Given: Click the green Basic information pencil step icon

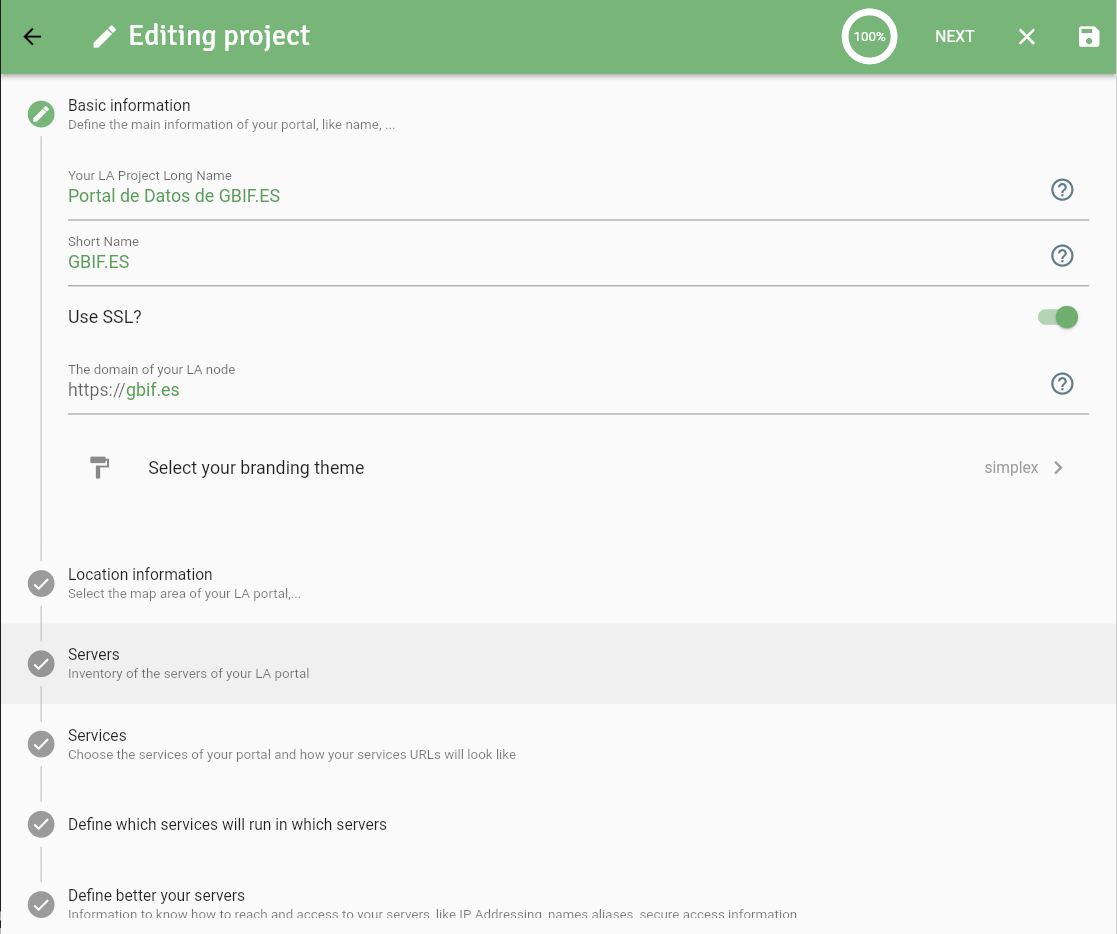Looking at the screenshot, I should tap(41, 114).
